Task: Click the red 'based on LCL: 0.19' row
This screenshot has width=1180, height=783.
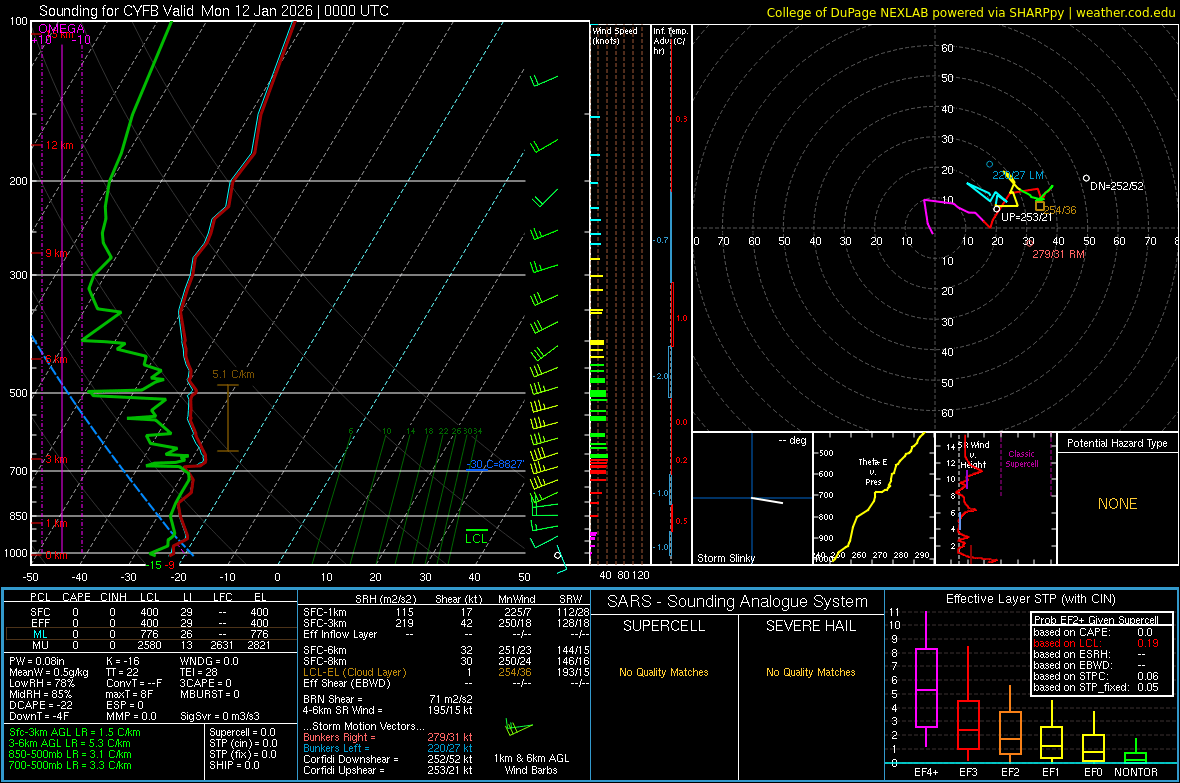Action: [1096, 643]
